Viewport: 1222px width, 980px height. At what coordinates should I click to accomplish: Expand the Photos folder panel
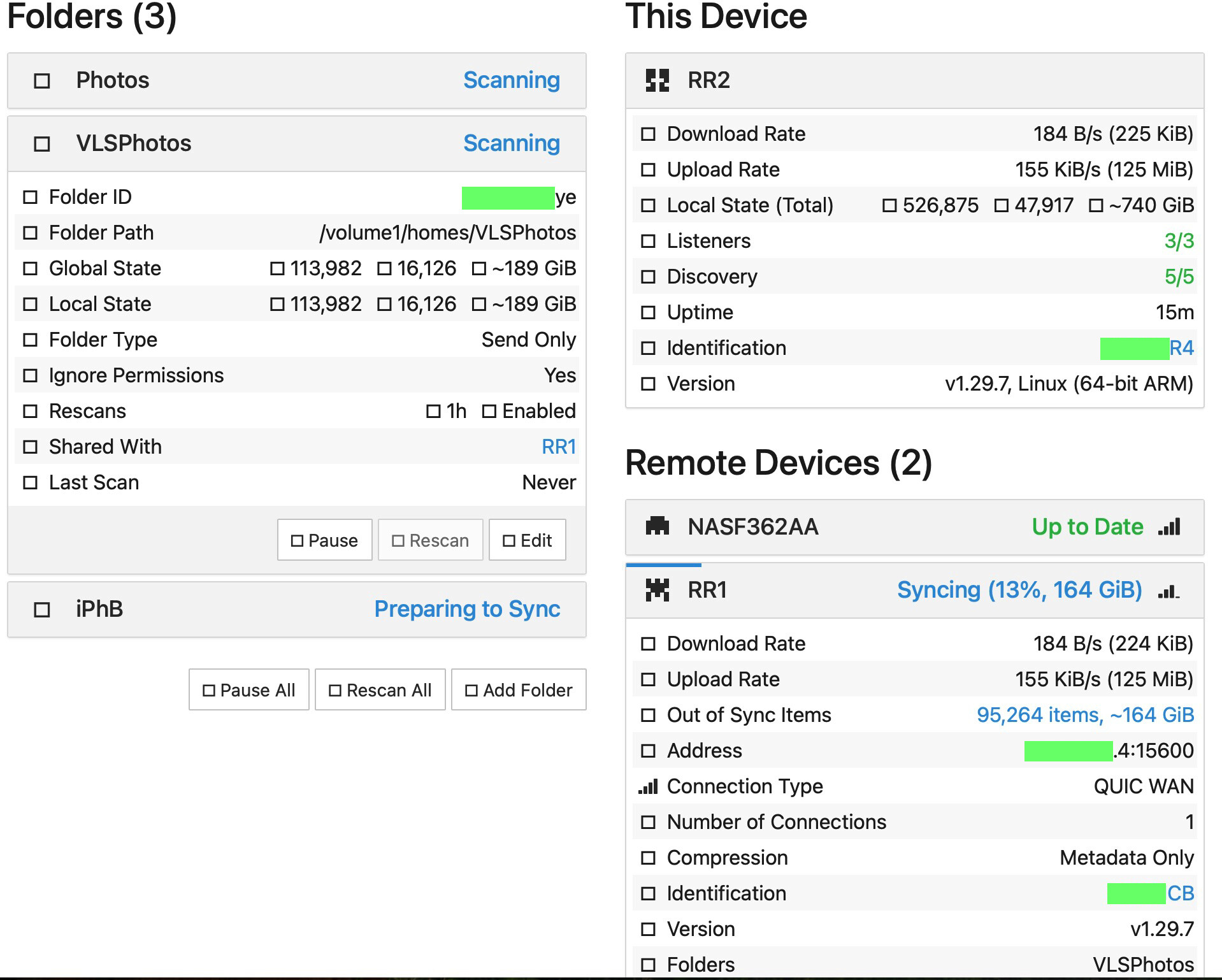pyautogui.click(x=297, y=80)
